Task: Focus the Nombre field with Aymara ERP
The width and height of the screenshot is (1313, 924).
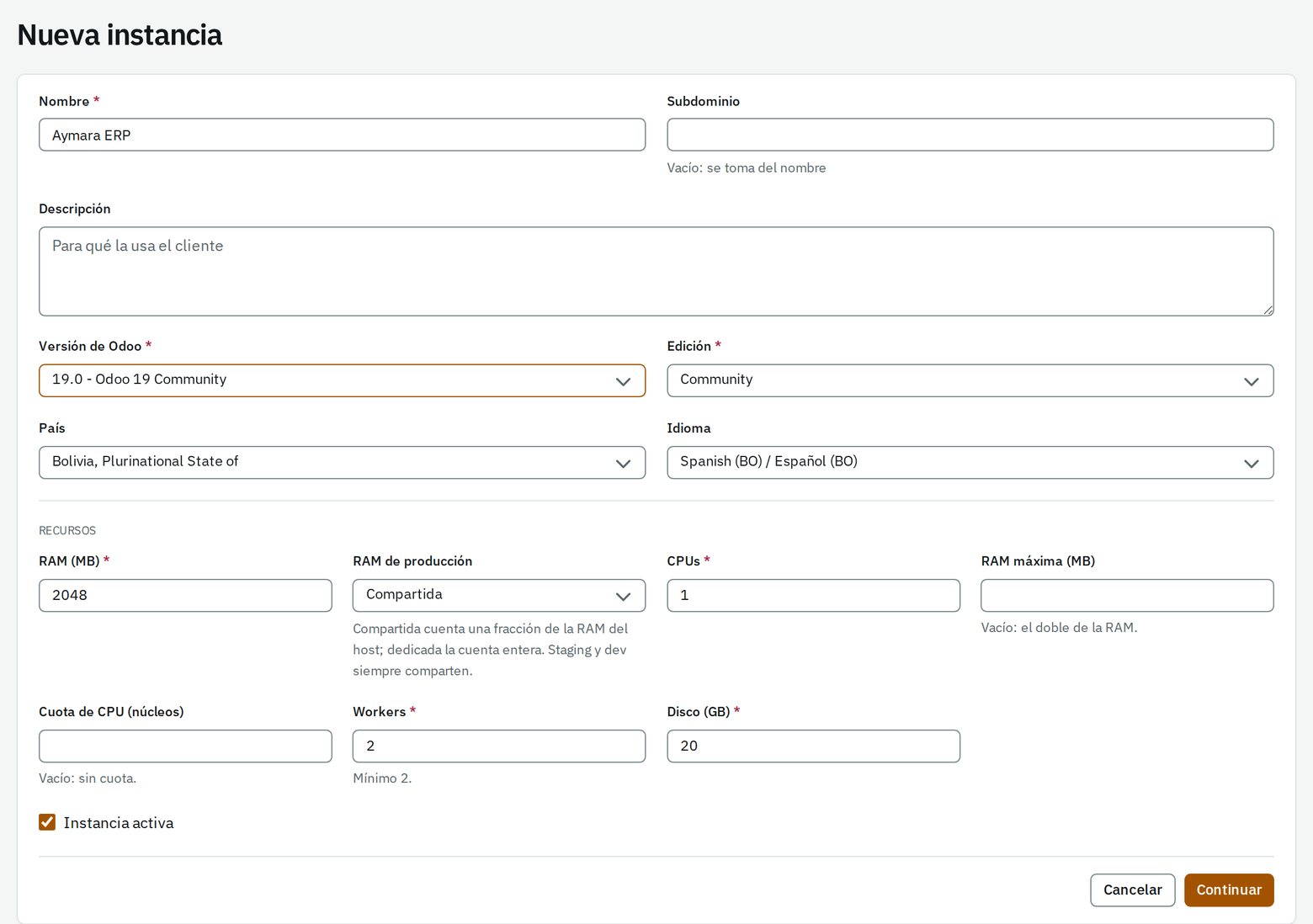Action: [342, 135]
